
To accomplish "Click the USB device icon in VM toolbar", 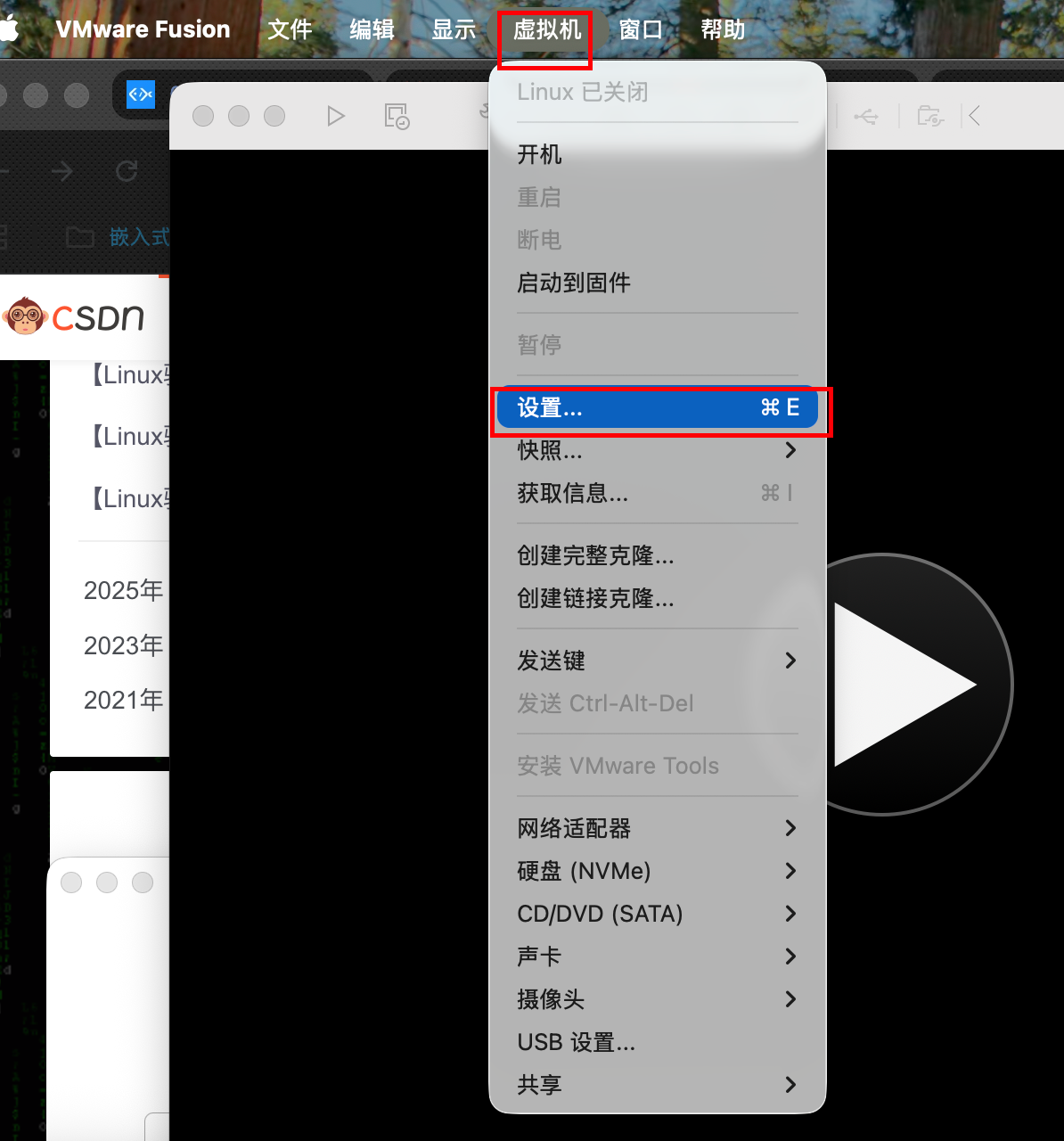I will pos(865,116).
